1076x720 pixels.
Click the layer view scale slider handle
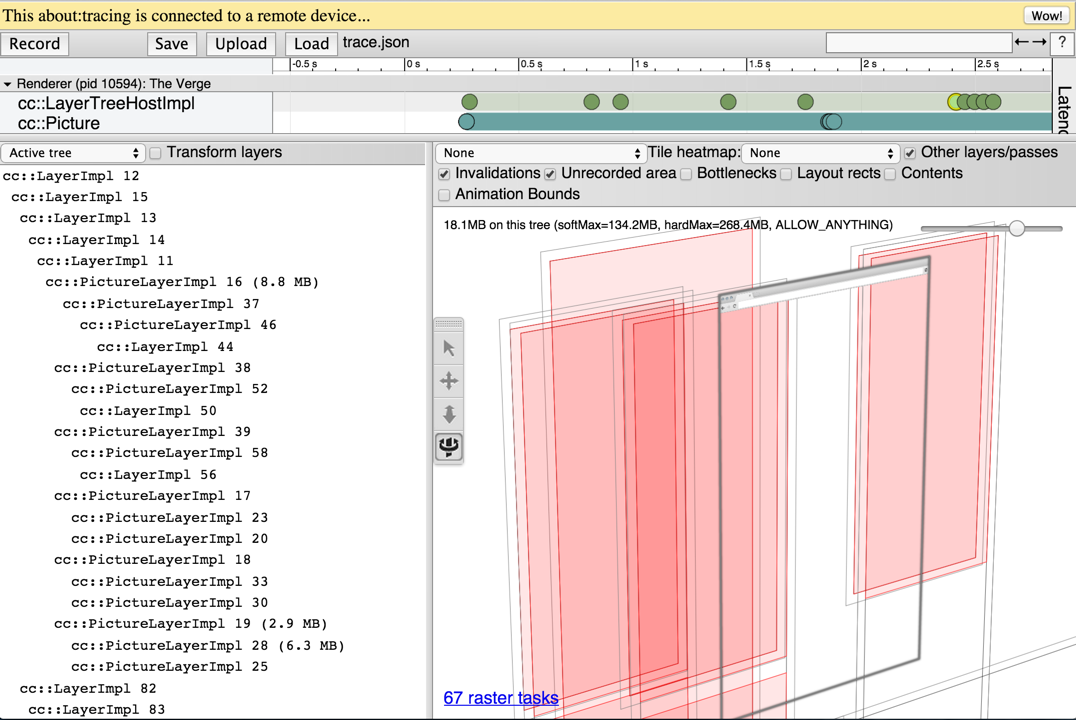click(1017, 228)
